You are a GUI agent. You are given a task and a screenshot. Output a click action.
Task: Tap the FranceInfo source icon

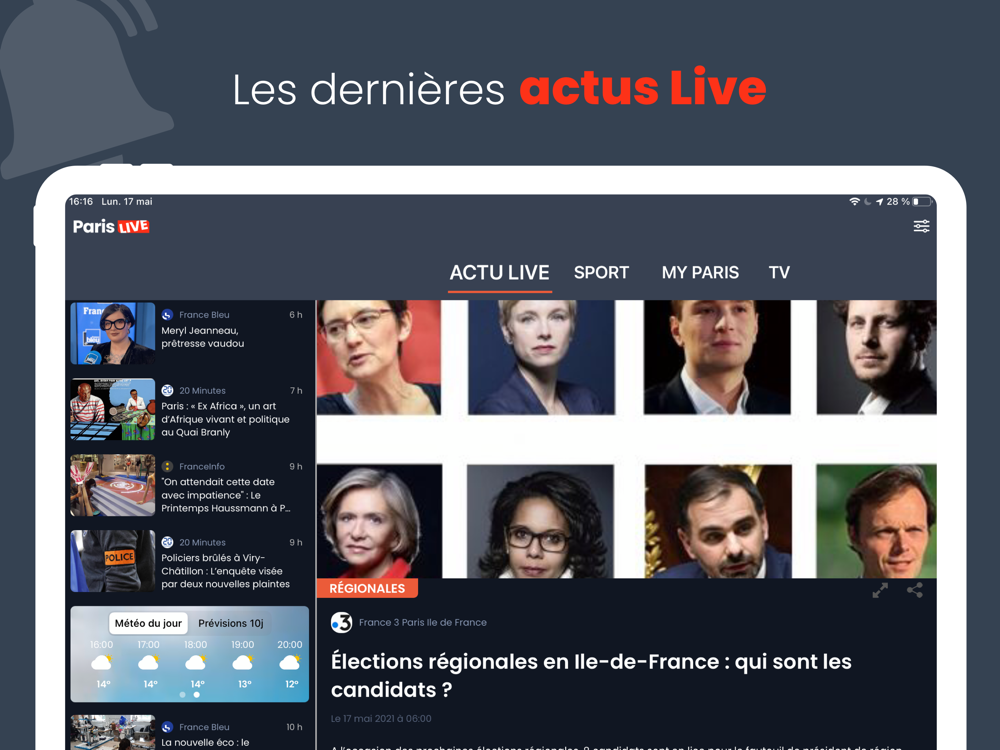tap(167, 466)
